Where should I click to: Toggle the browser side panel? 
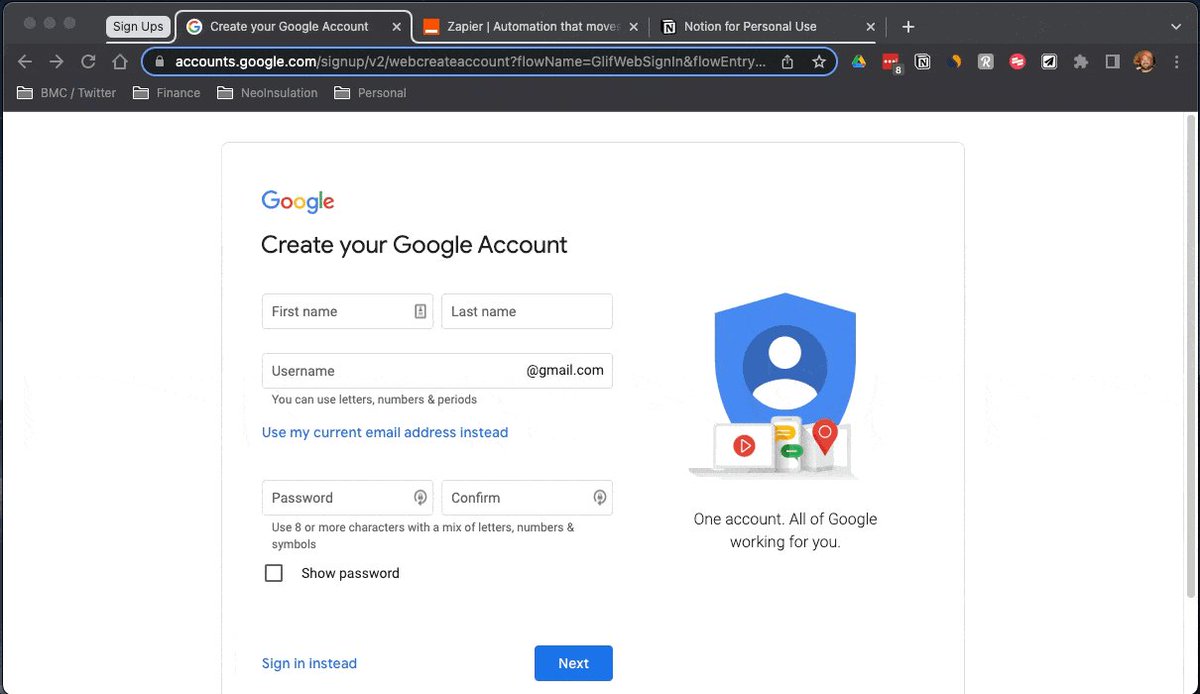coord(1112,62)
